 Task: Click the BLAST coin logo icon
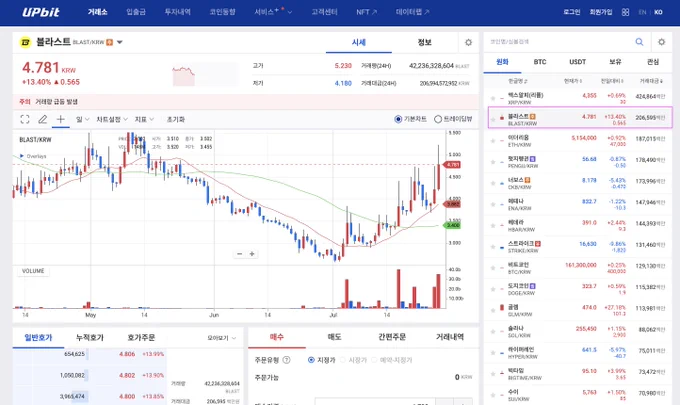coord(26,42)
